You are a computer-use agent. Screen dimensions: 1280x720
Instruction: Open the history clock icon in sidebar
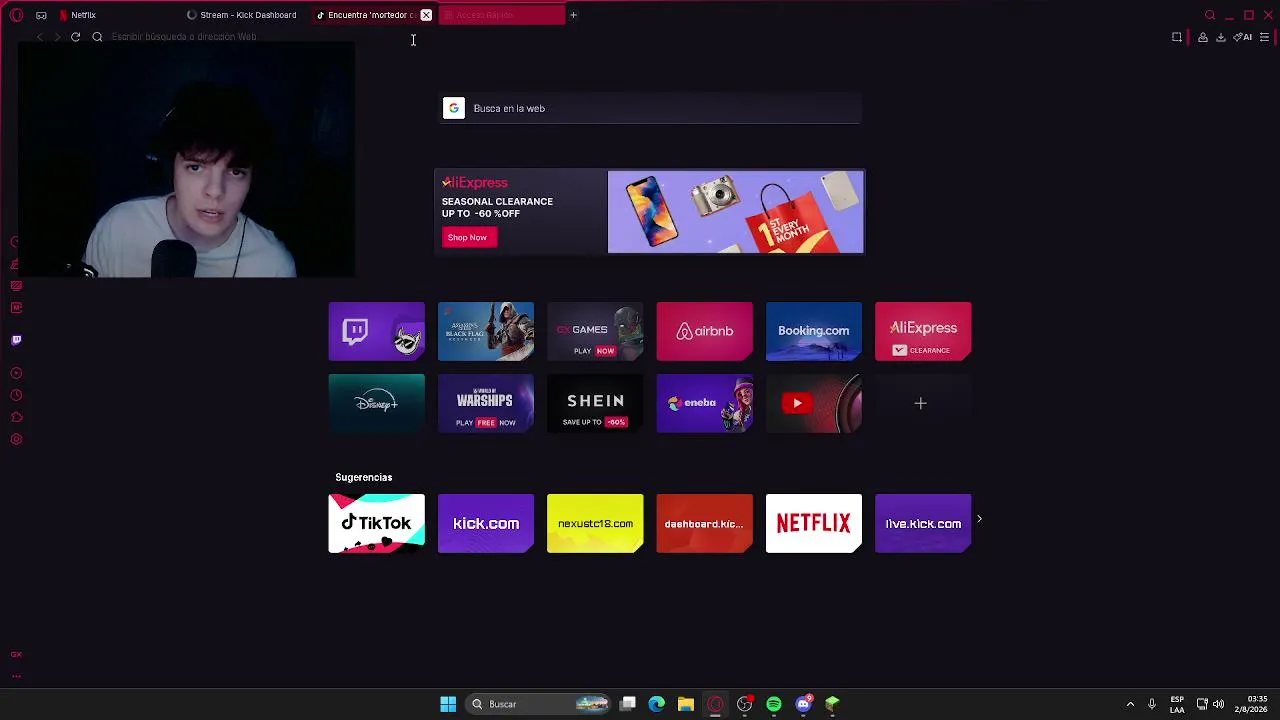pos(16,395)
